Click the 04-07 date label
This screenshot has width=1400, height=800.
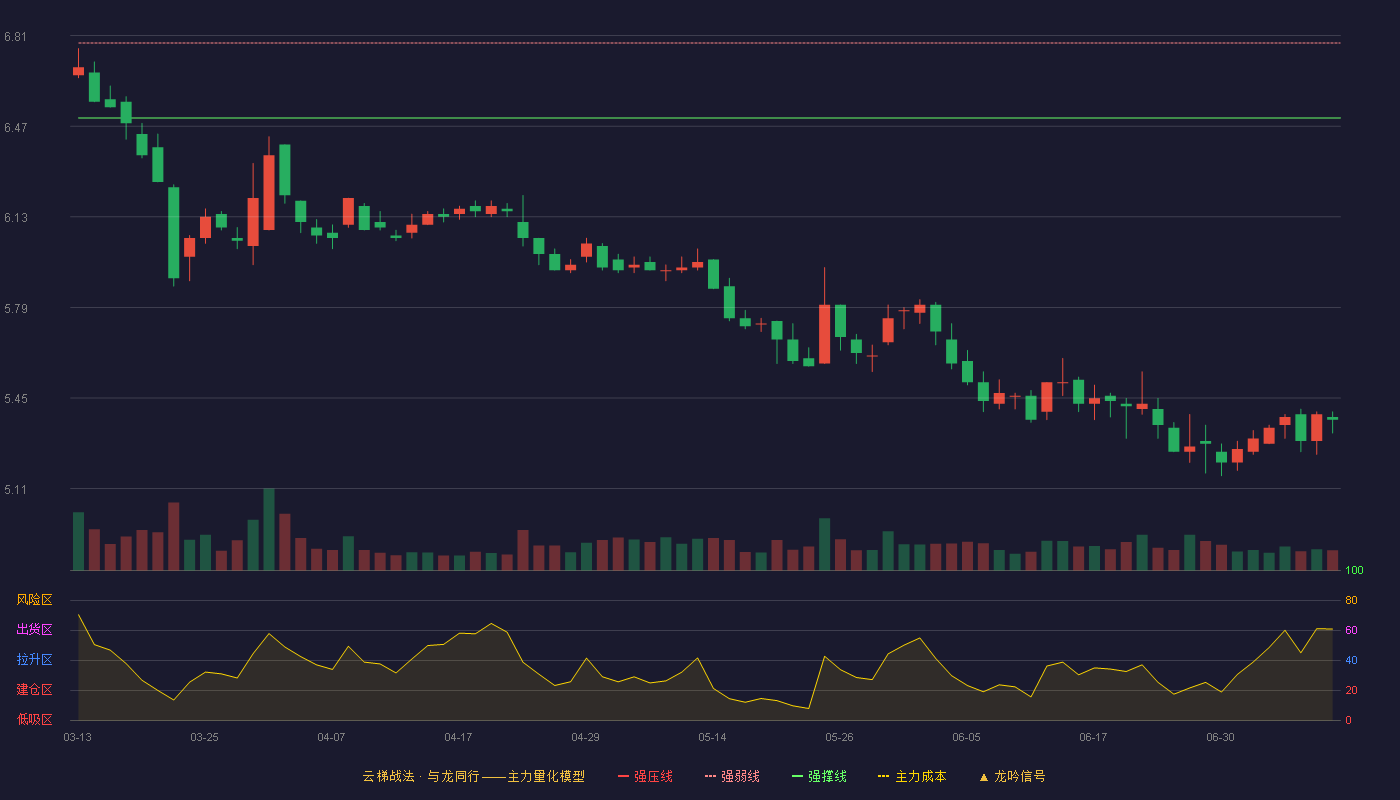point(331,737)
